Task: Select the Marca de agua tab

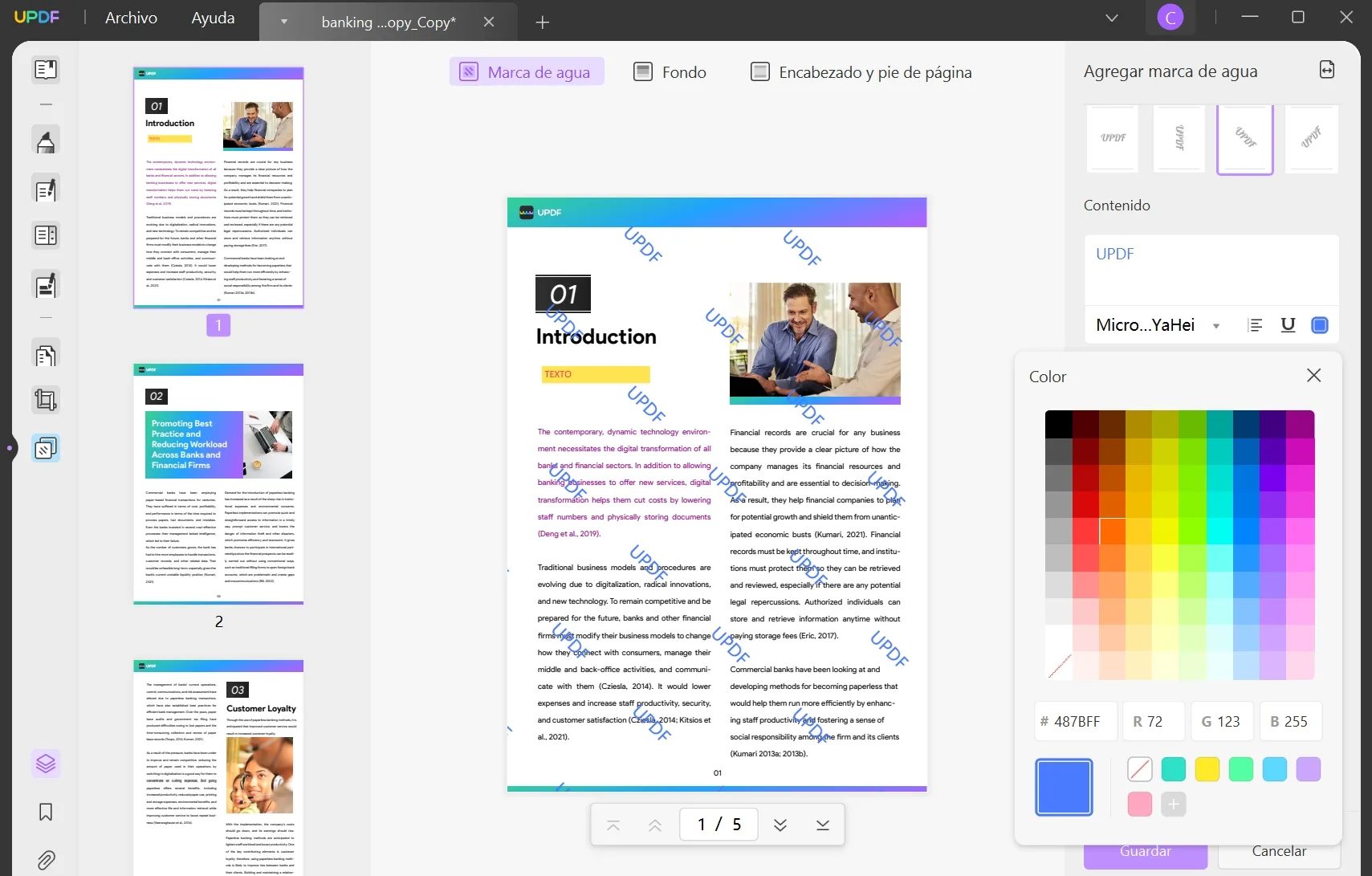Action: point(527,72)
